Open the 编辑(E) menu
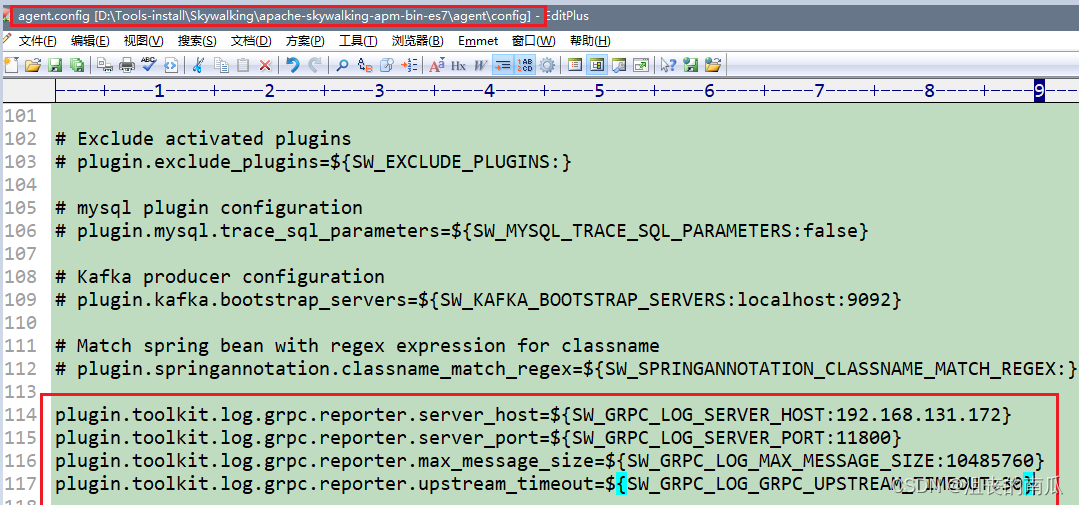Image resolution: width=1079 pixels, height=505 pixels. coord(90,41)
